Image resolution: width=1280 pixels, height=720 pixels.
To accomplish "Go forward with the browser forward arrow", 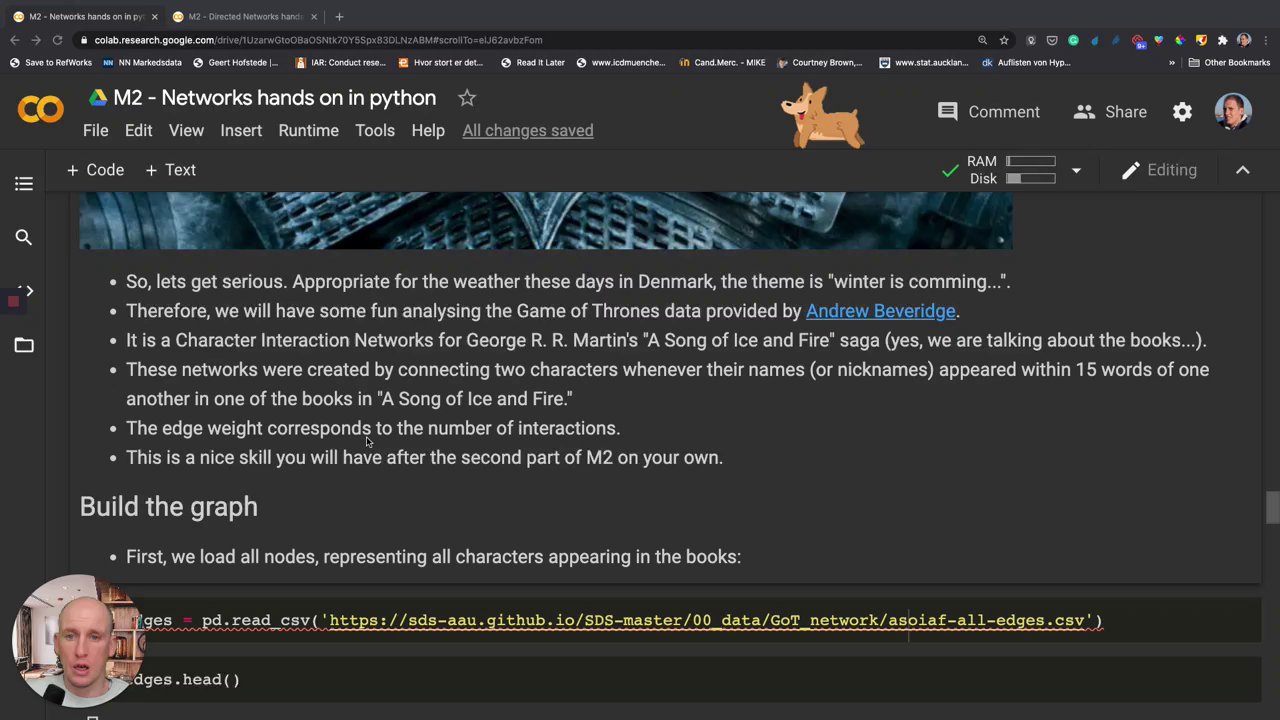I will pyautogui.click(x=36, y=40).
